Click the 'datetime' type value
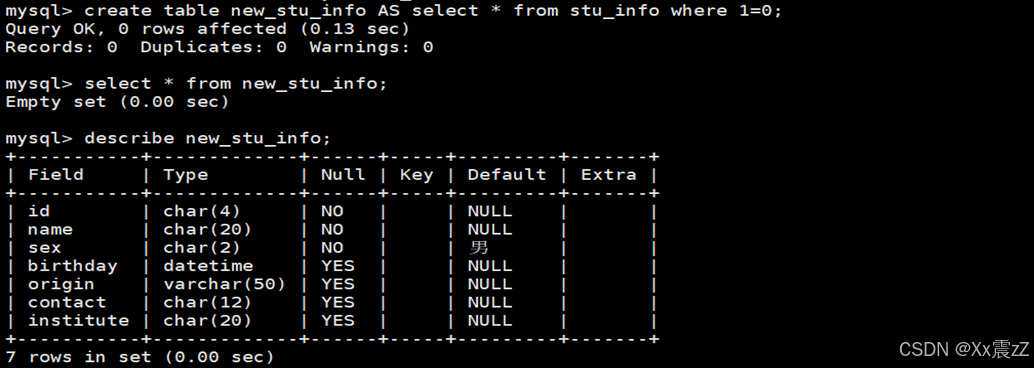Image resolution: width=1034 pixels, height=368 pixels. [208, 266]
